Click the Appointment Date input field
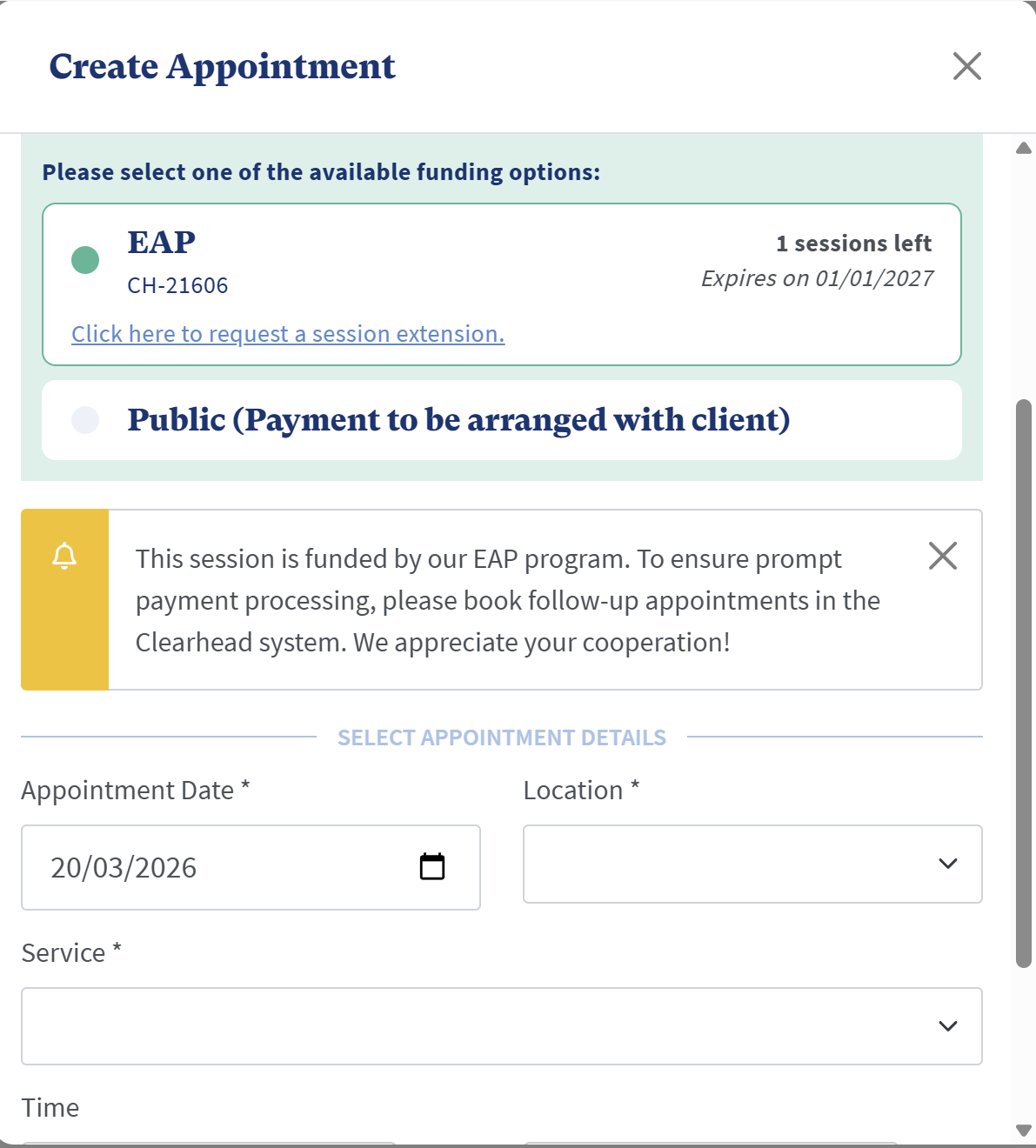 226,867
